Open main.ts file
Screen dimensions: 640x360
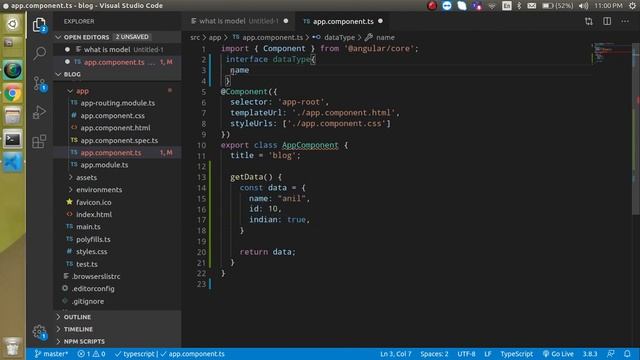[118, 227]
